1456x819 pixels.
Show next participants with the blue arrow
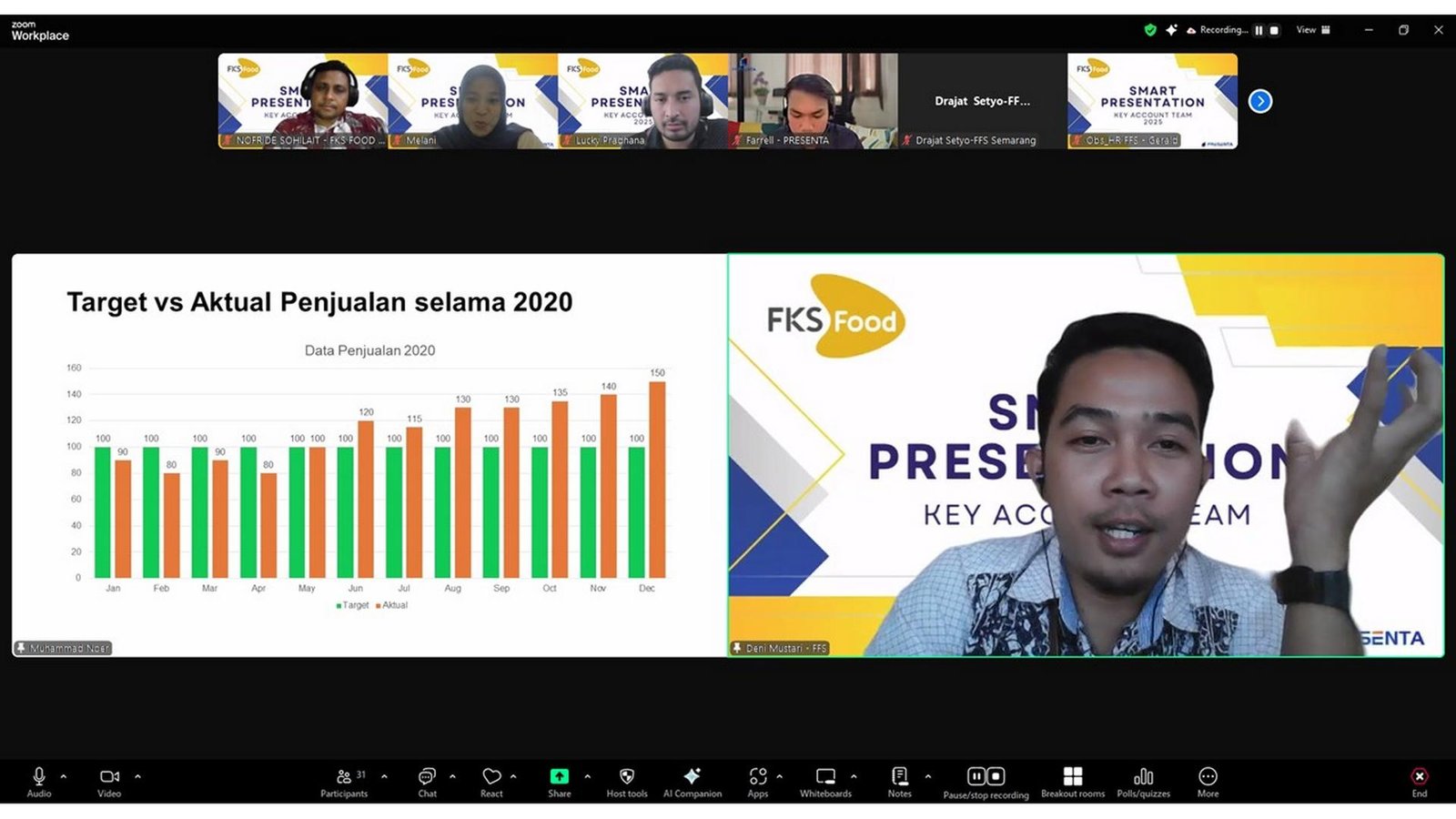point(1260,101)
